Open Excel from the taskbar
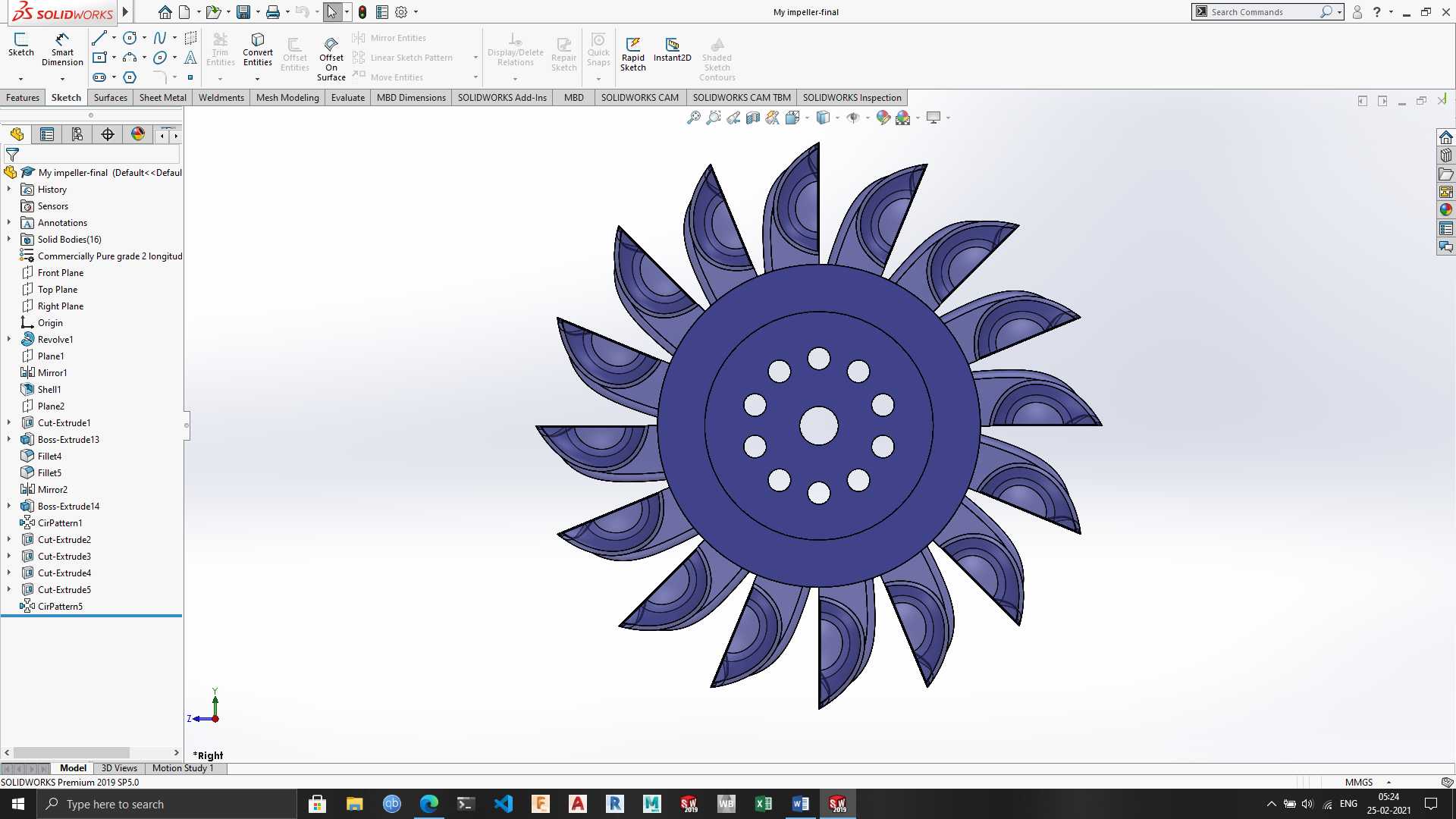This screenshot has width=1456, height=819. tap(763, 804)
